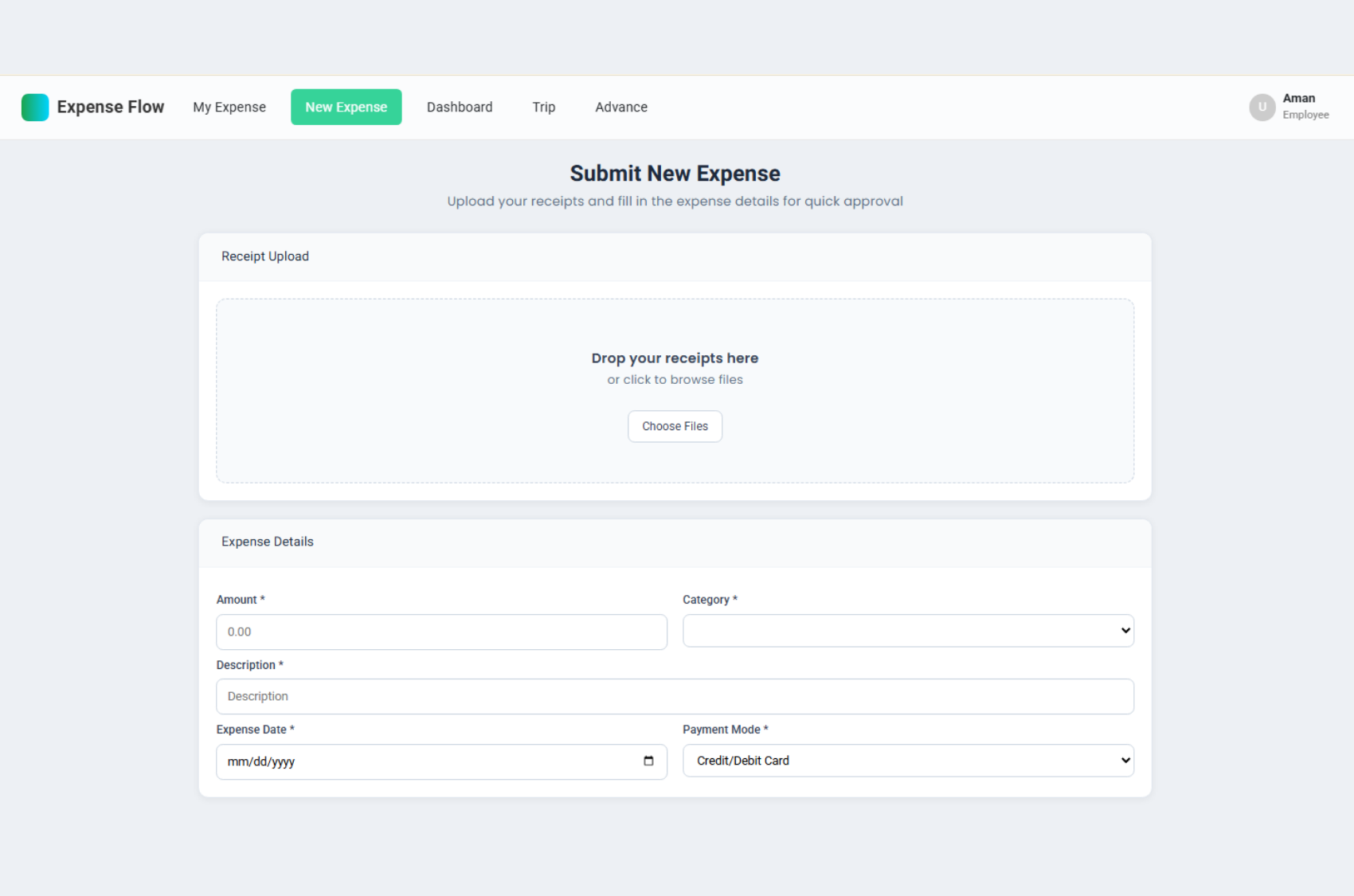This screenshot has width=1354, height=896.
Task: Open the Trip section
Action: (x=544, y=107)
